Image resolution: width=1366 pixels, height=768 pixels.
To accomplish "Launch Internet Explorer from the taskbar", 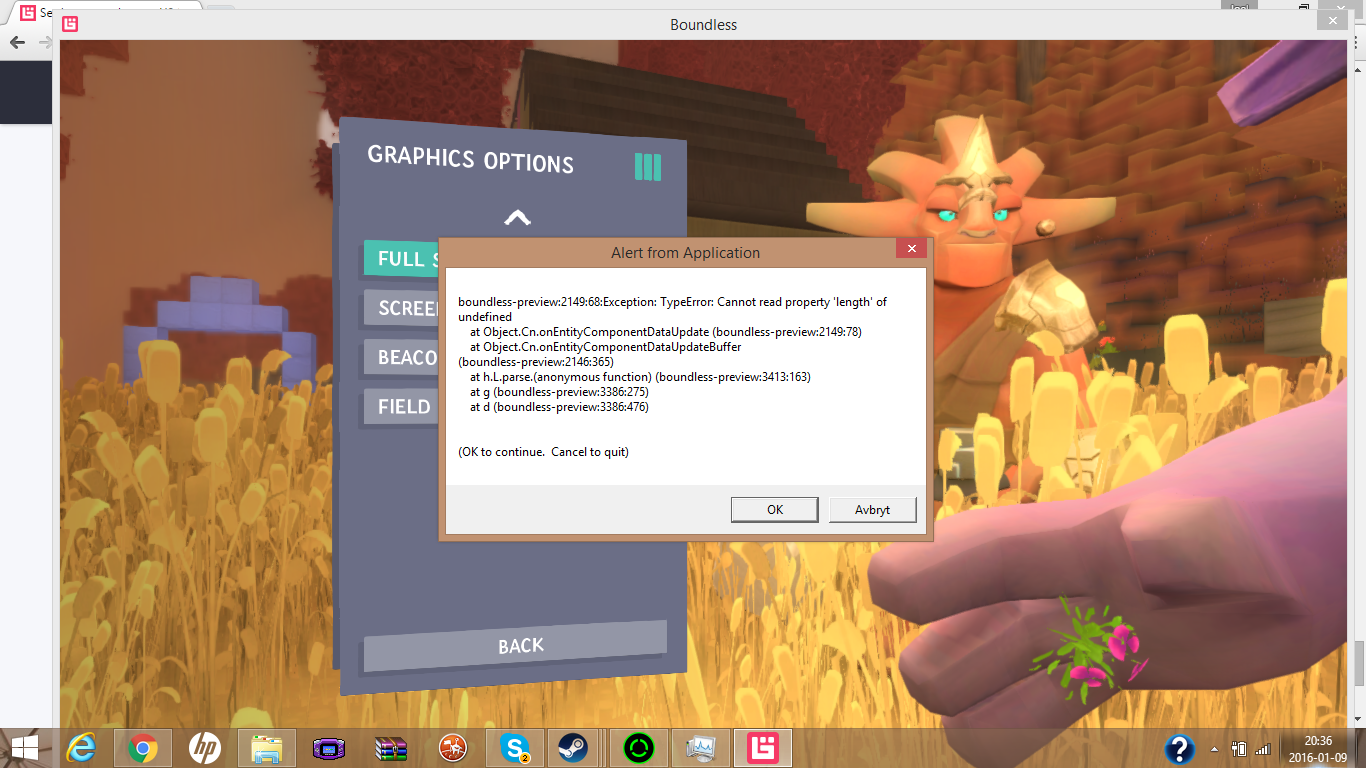I will (x=81, y=748).
